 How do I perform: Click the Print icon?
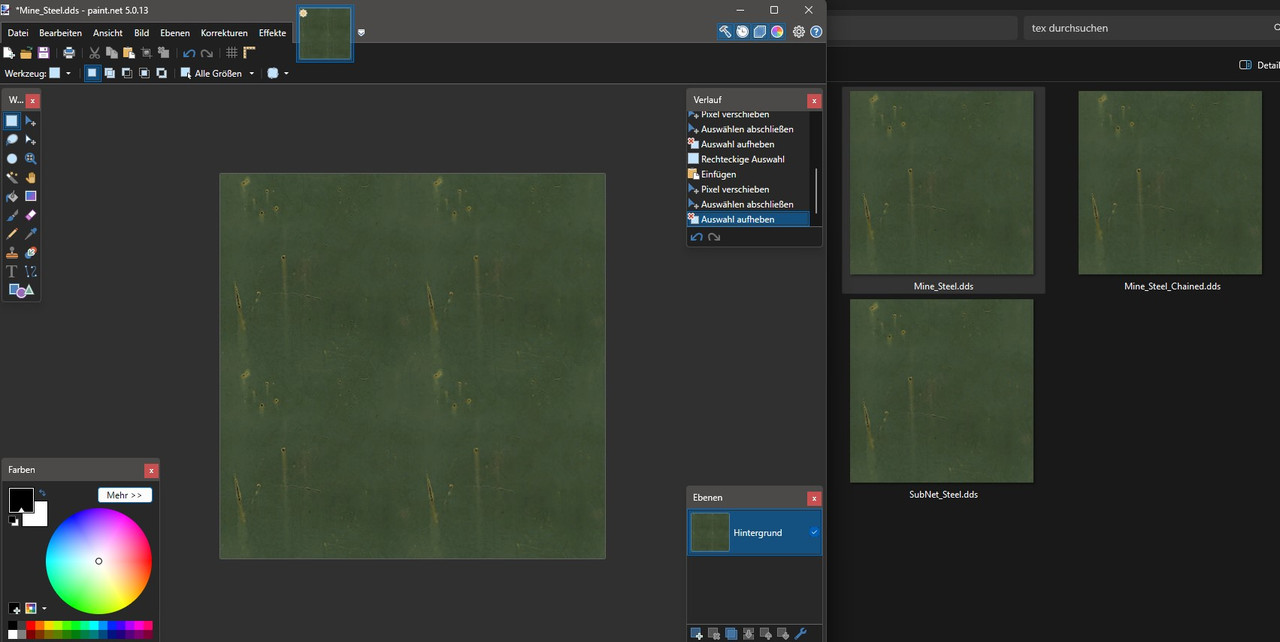click(69, 53)
